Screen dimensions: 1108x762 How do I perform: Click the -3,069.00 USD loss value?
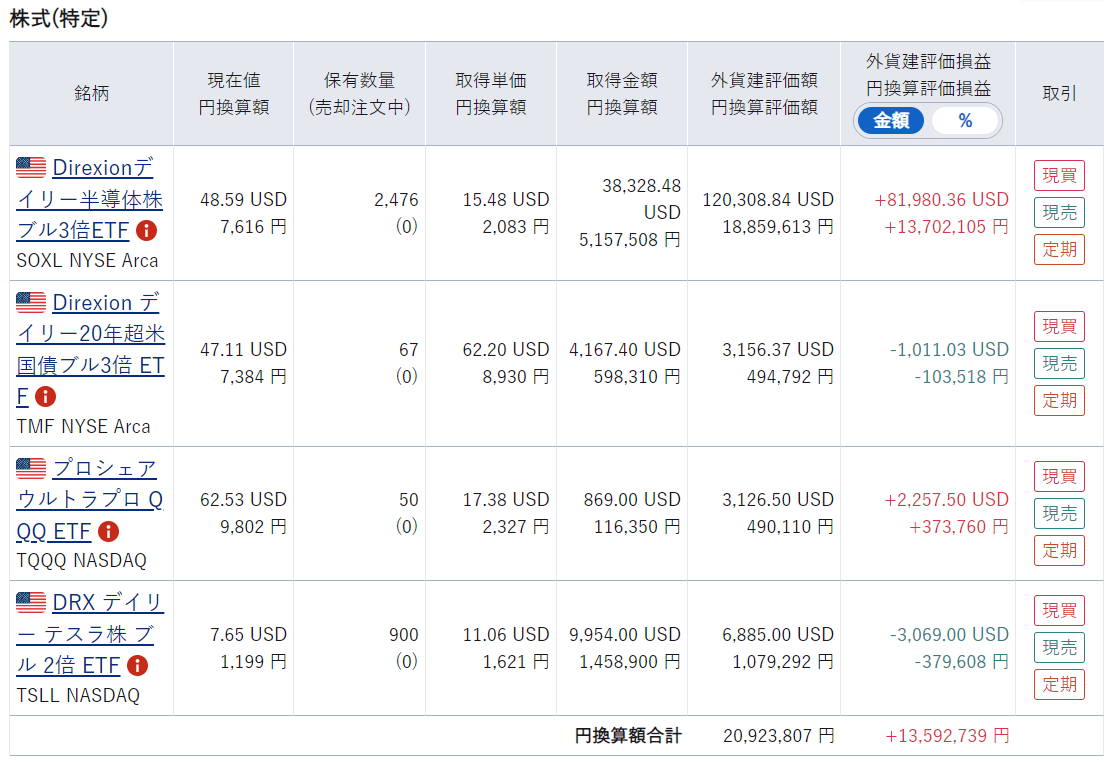pos(949,634)
